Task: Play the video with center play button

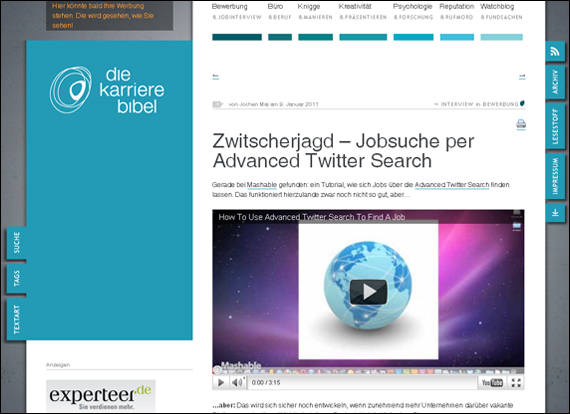Action: pyautogui.click(x=368, y=292)
